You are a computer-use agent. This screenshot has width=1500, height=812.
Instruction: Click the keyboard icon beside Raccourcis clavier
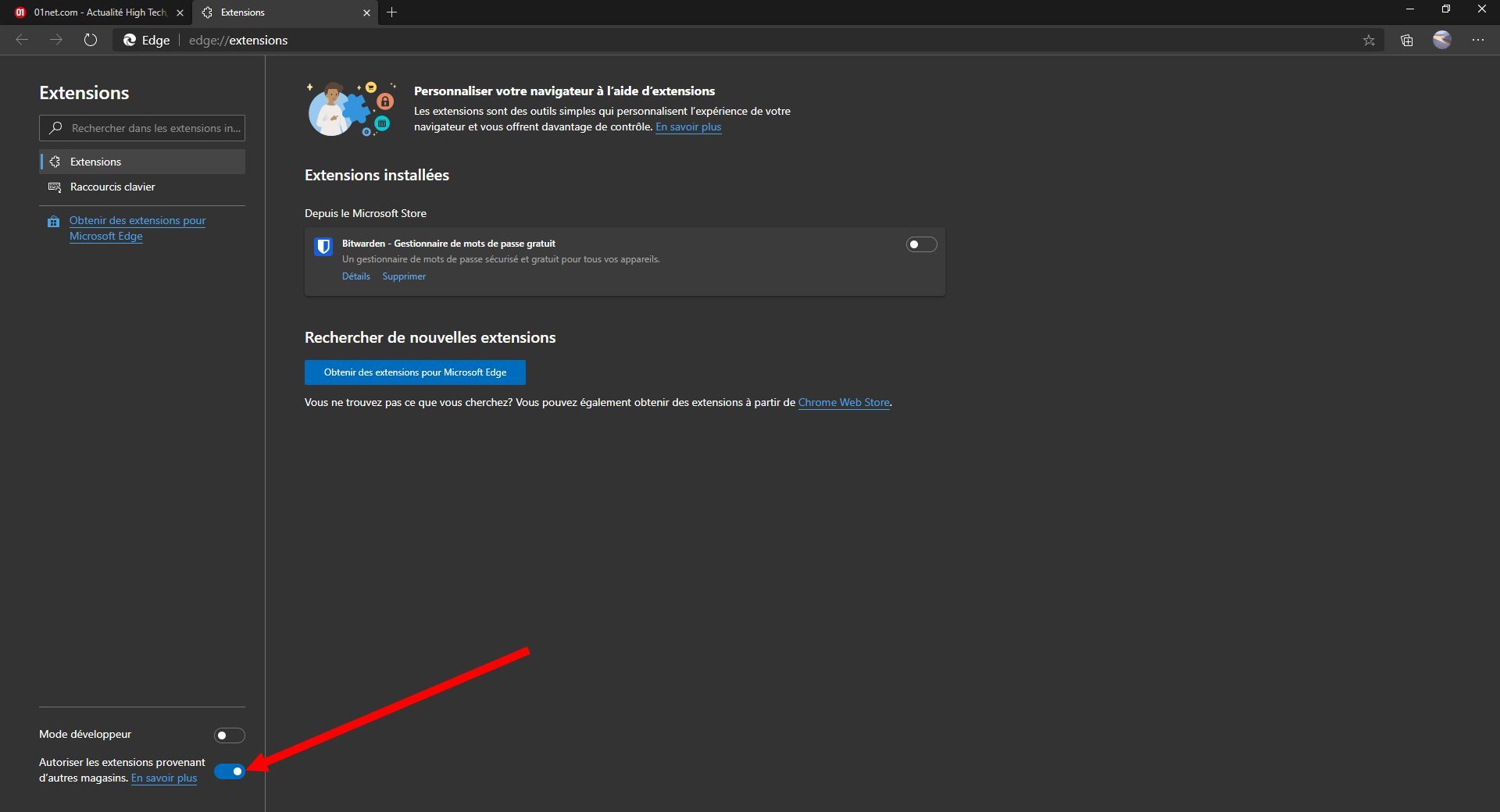point(55,187)
